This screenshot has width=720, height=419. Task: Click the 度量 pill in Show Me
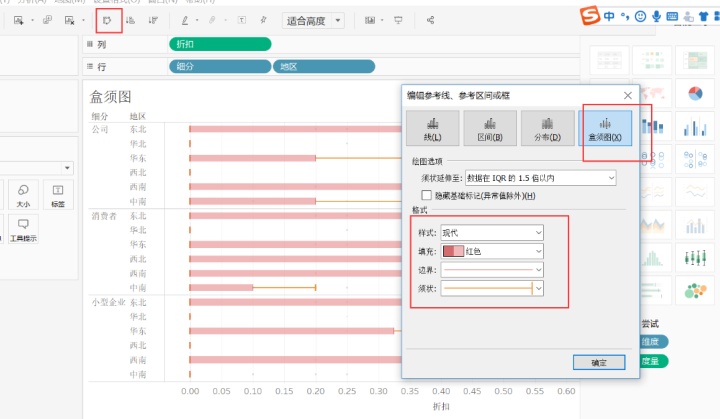point(654,361)
